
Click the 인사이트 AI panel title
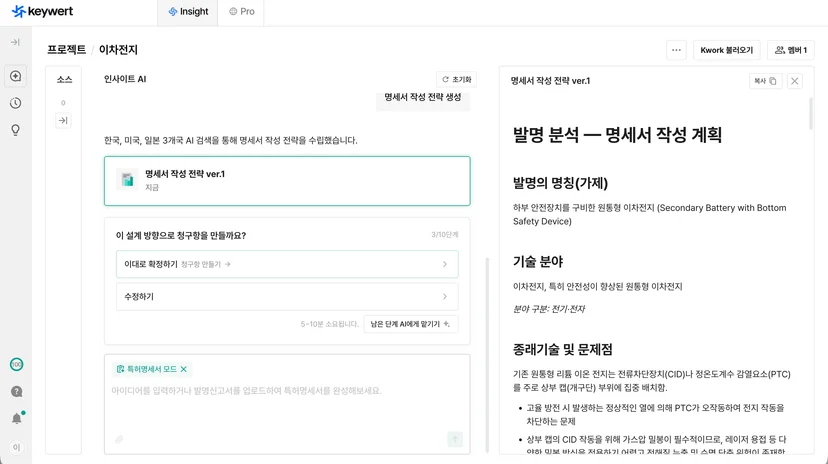point(125,79)
